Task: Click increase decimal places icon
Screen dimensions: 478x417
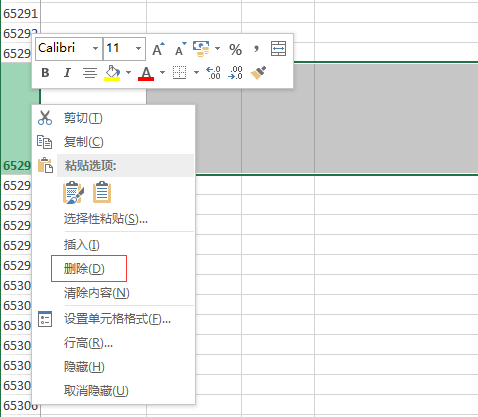Action: pos(213,73)
